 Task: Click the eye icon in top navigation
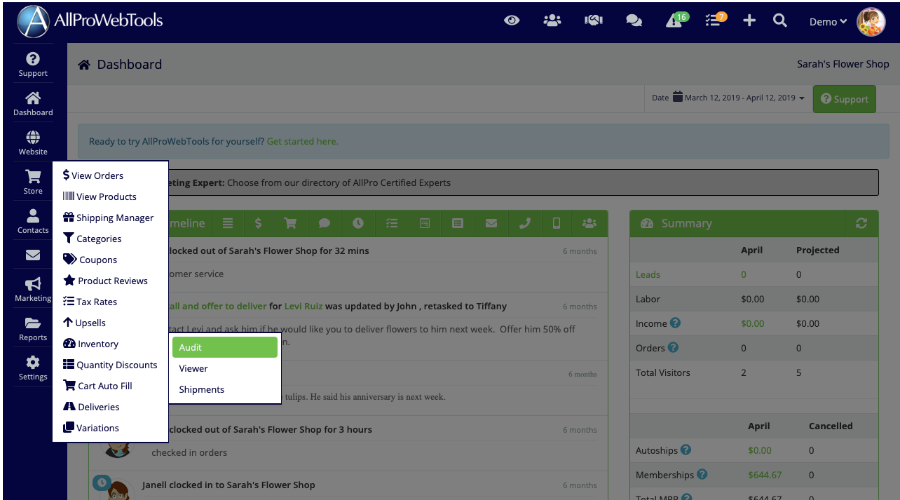point(512,21)
